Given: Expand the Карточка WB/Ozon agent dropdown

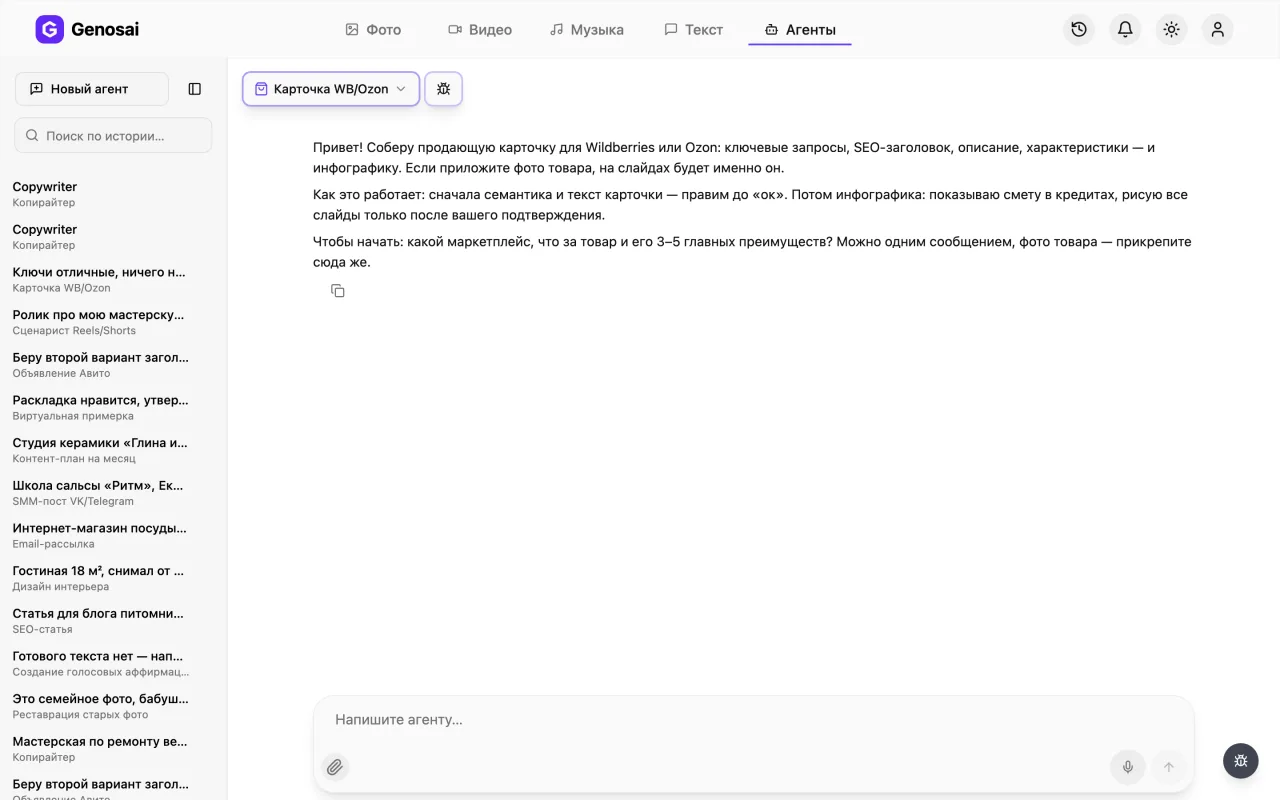Looking at the screenshot, I should pos(331,89).
